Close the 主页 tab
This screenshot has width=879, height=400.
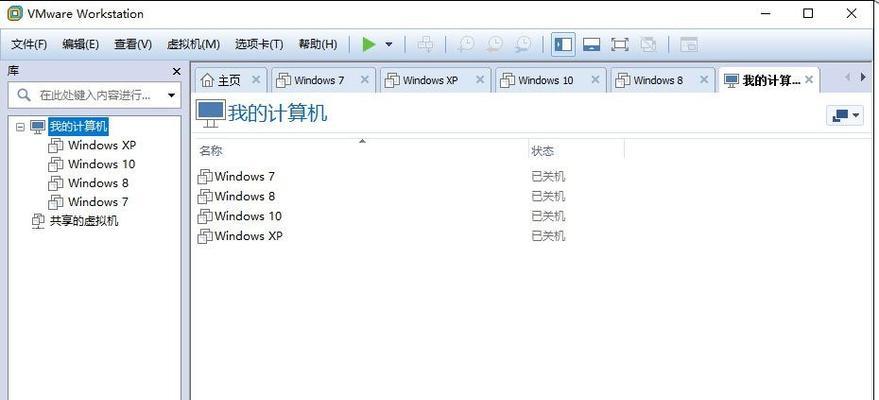coord(256,80)
